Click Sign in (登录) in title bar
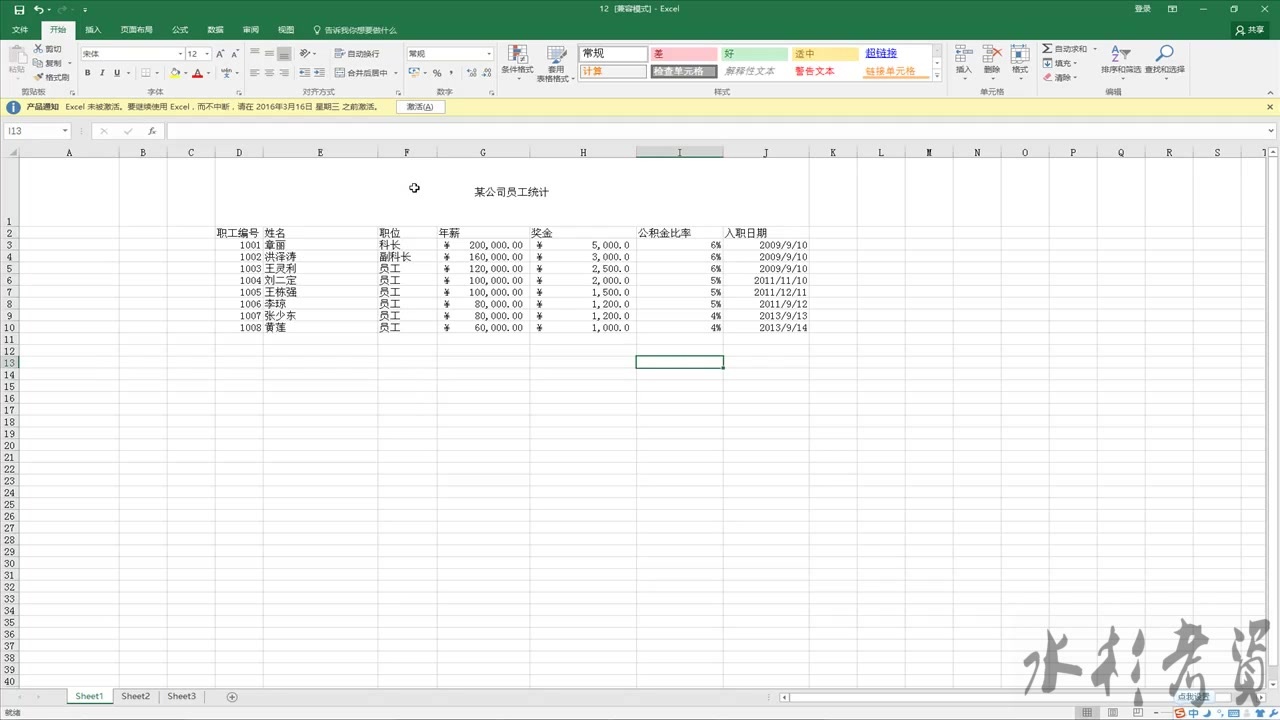This screenshot has height=720, width=1280. point(1143,9)
